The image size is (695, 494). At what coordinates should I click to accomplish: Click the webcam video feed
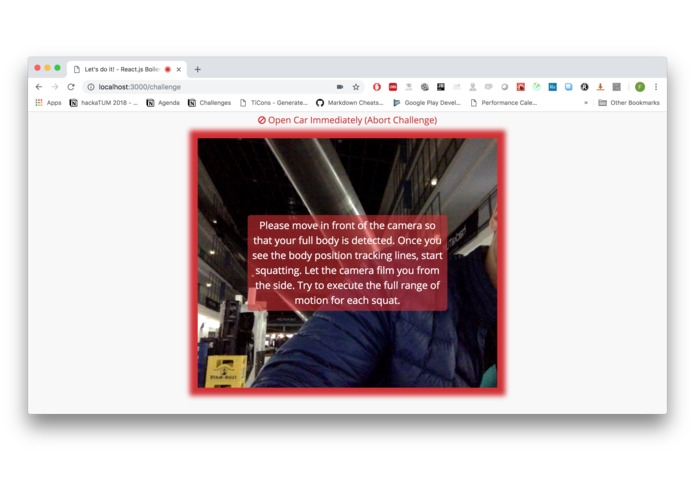(x=347, y=263)
